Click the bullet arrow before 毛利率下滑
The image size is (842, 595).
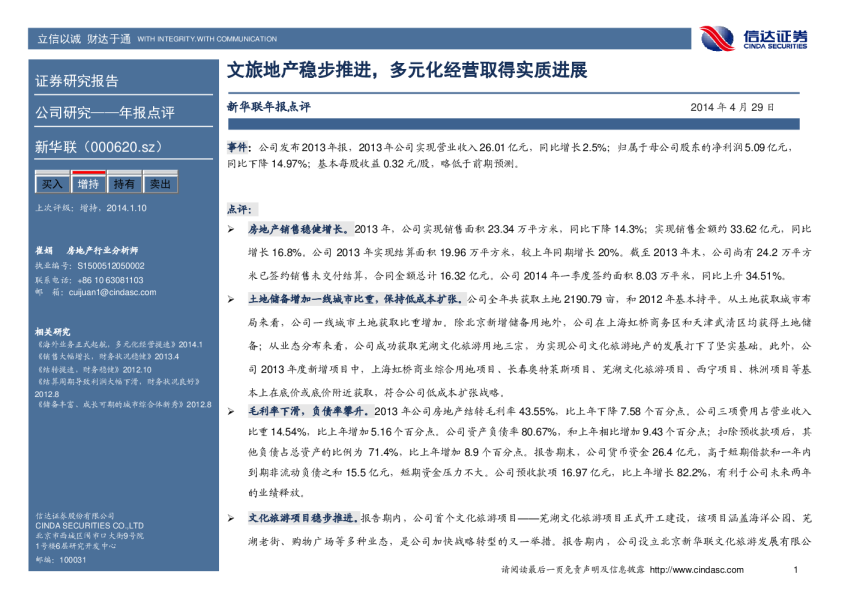[x=231, y=412]
